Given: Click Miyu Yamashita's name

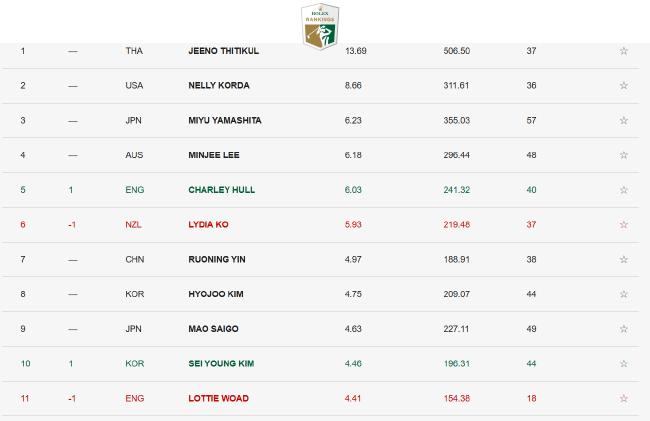Looking at the screenshot, I should point(224,120).
